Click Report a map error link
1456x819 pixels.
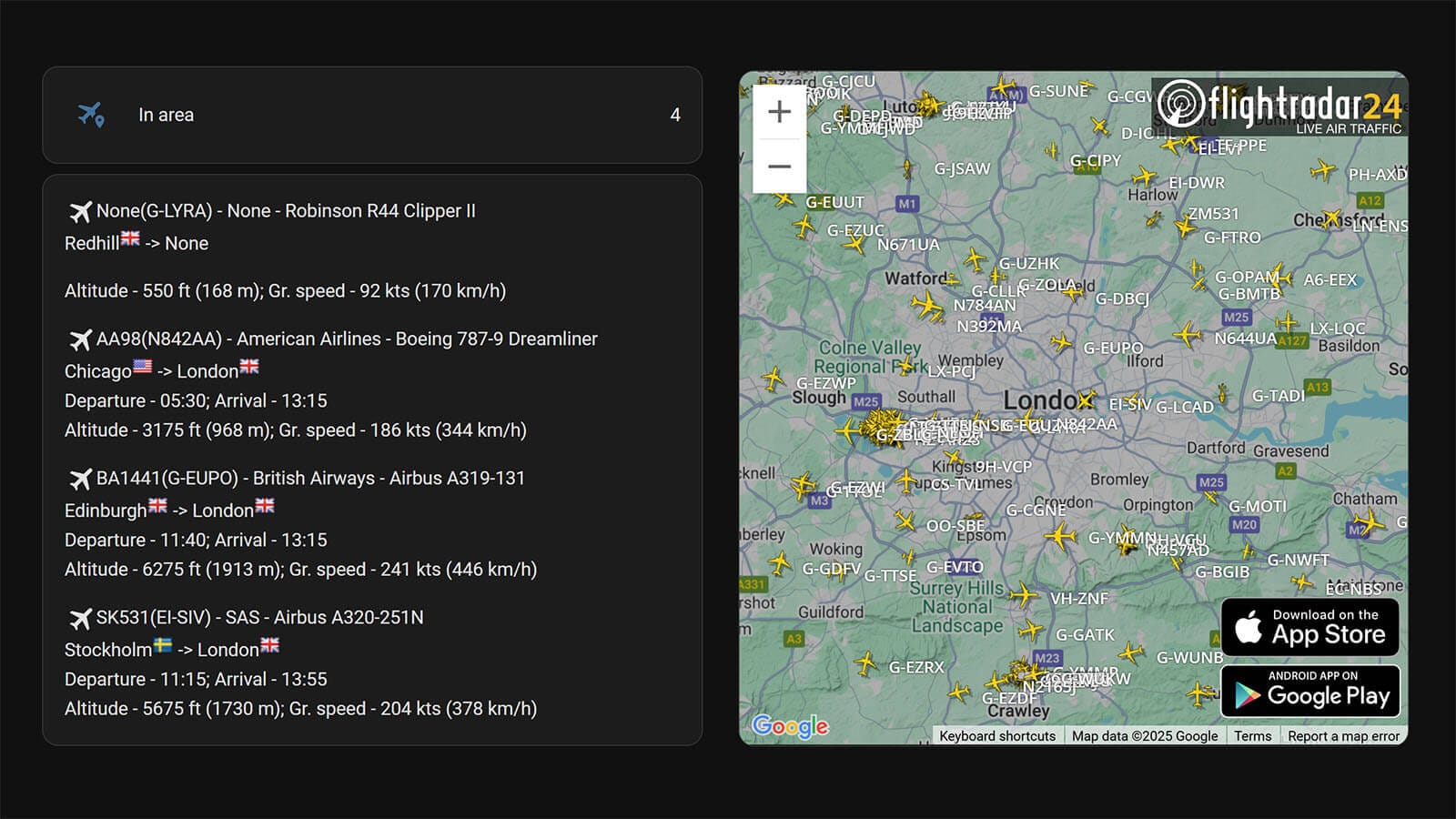pyautogui.click(x=1343, y=736)
